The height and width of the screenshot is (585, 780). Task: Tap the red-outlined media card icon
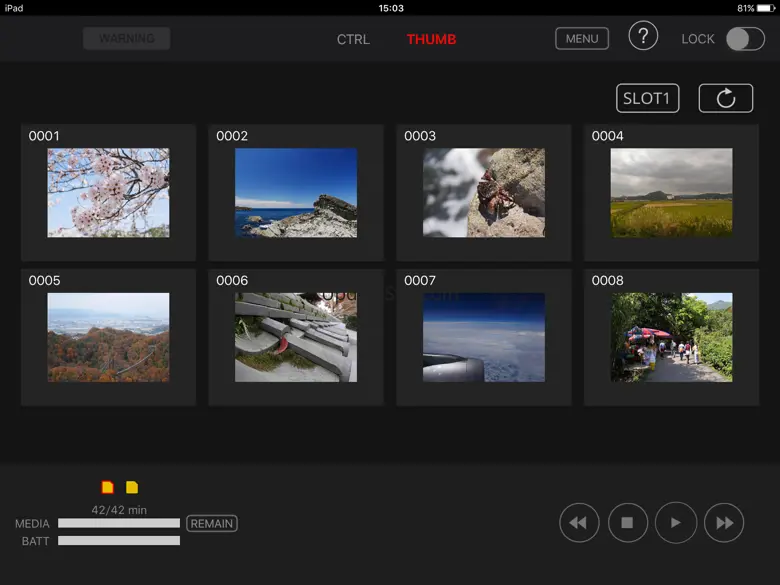pos(107,488)
